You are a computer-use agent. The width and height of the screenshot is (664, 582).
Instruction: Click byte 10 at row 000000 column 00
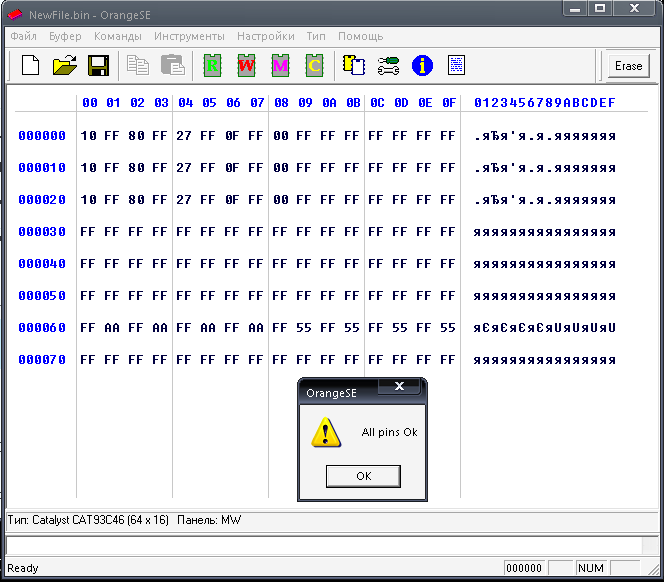[x=89, y=136]
